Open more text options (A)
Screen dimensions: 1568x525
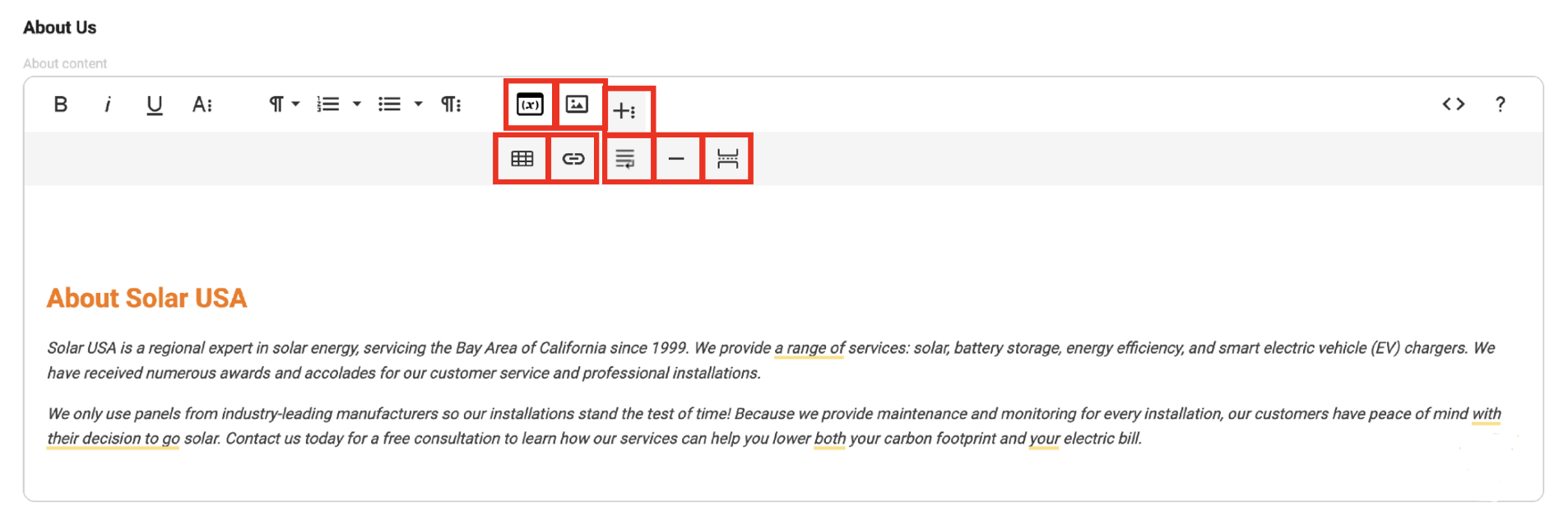coord(202,105)
